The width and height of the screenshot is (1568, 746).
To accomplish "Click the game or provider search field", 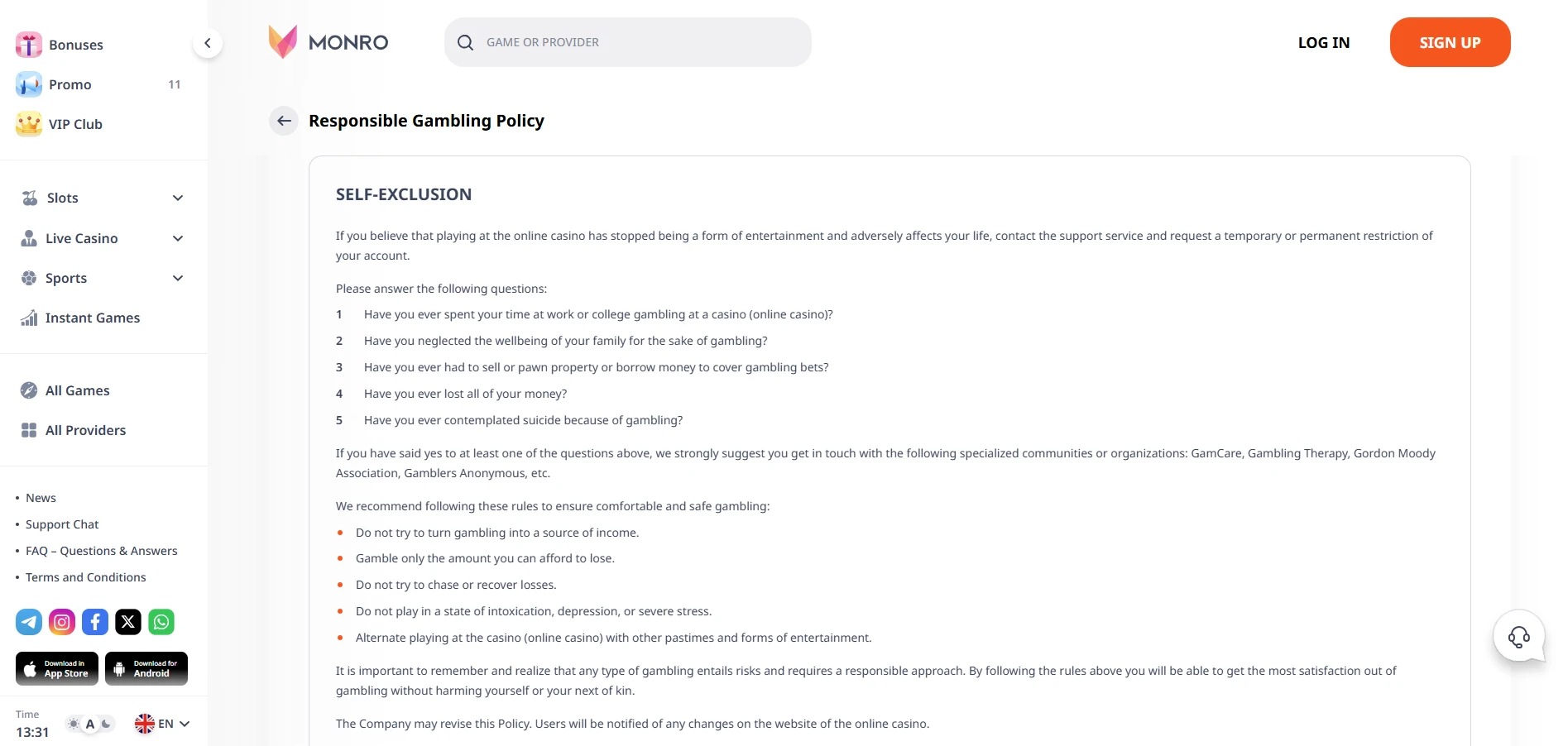I will (x=627, y=42).
